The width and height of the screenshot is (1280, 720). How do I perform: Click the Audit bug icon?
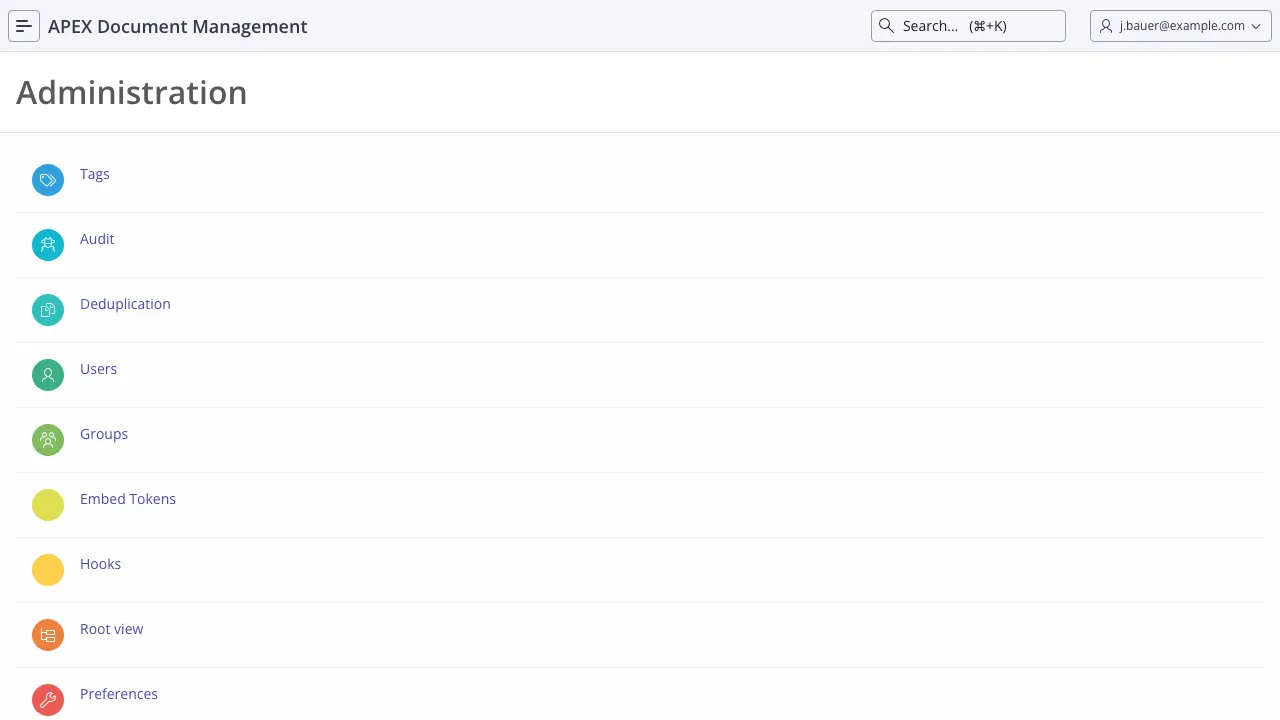(x=48, y=245)
